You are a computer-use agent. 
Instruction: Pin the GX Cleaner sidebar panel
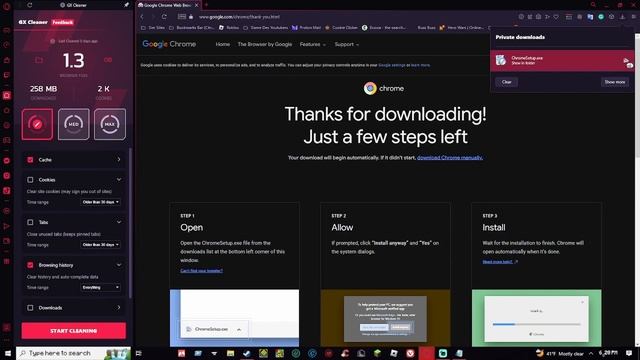(126, 5)
